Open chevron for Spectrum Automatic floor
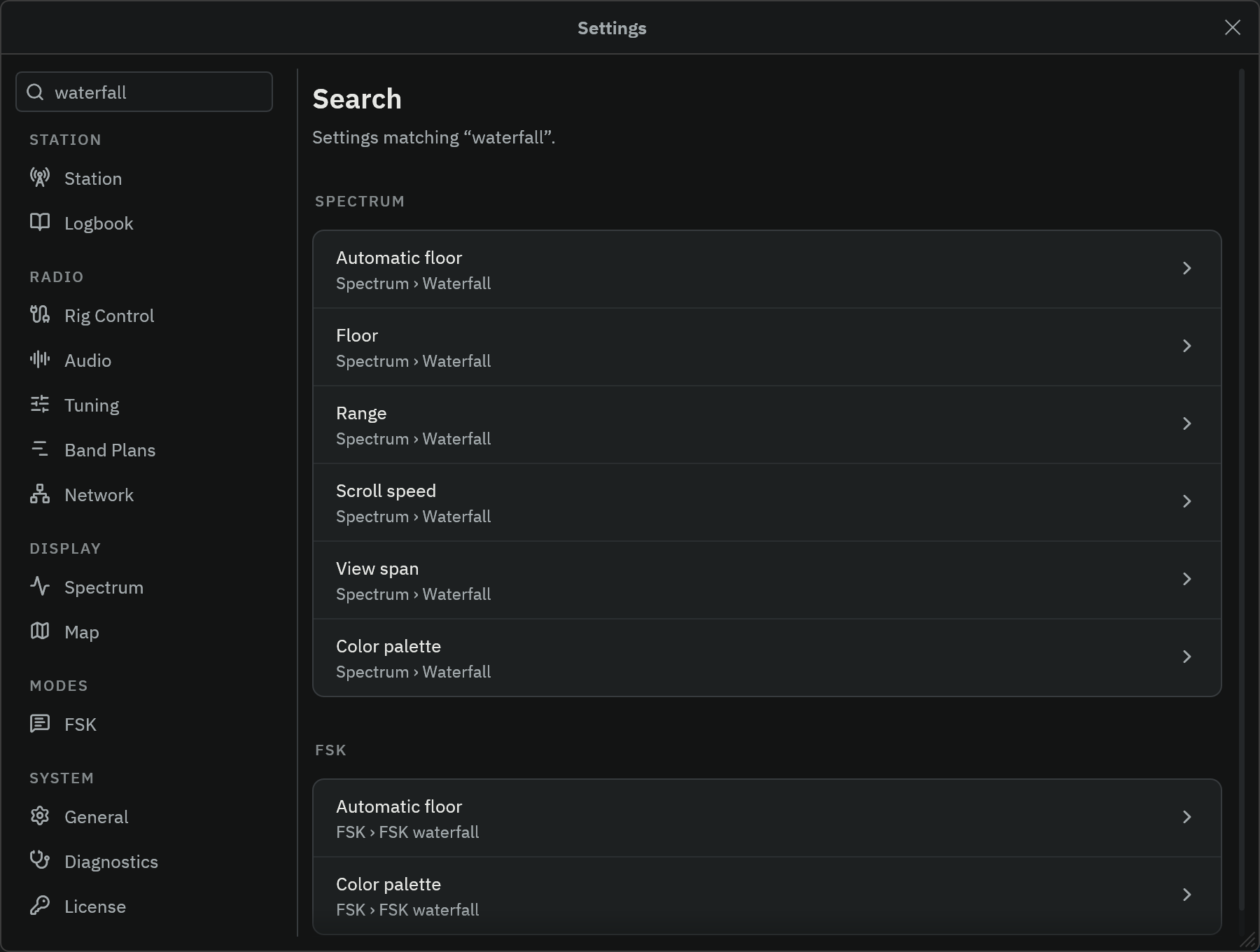 click(x=1186, y=269)
